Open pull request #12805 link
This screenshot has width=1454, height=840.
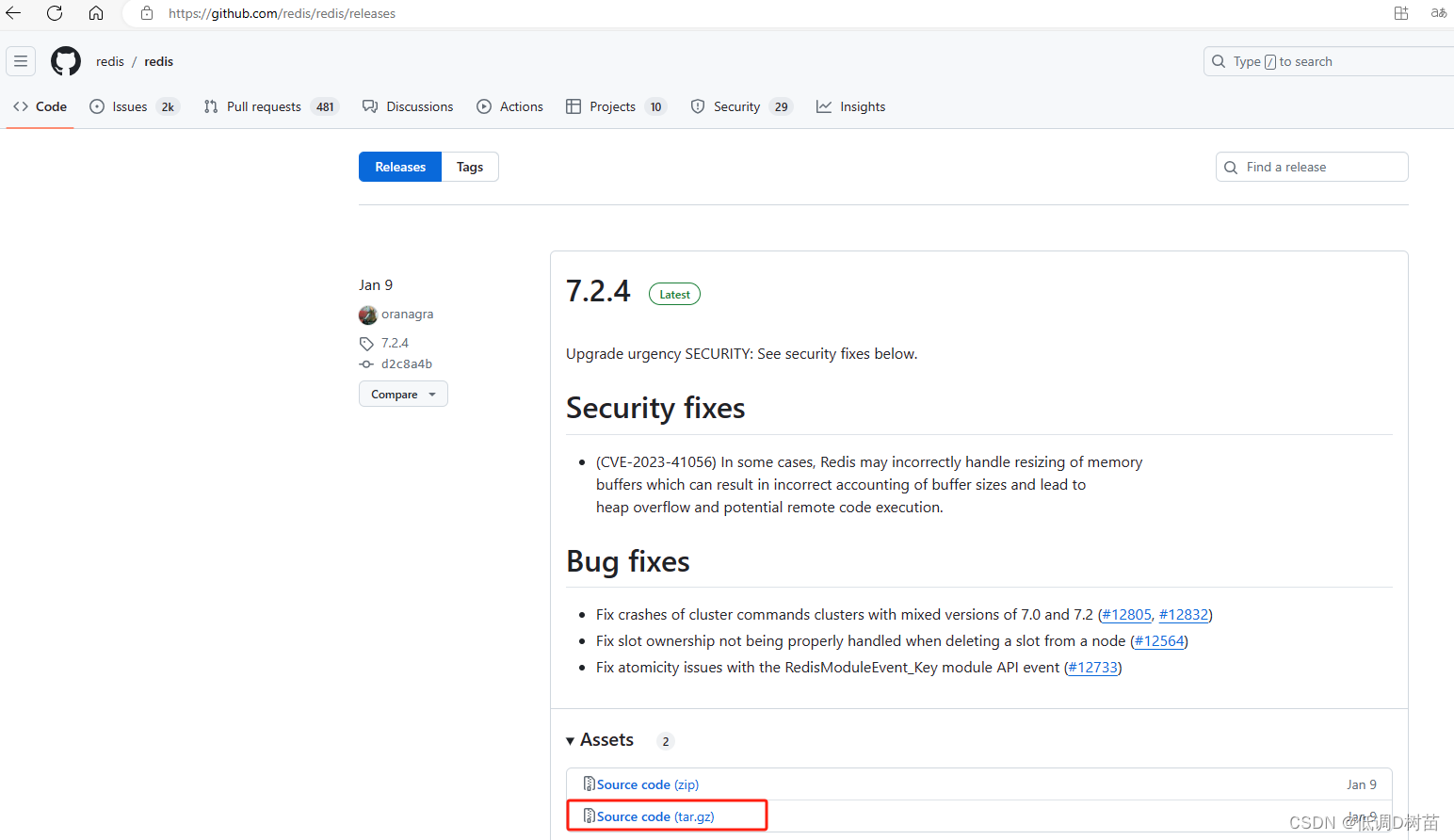click(1126, 614)
